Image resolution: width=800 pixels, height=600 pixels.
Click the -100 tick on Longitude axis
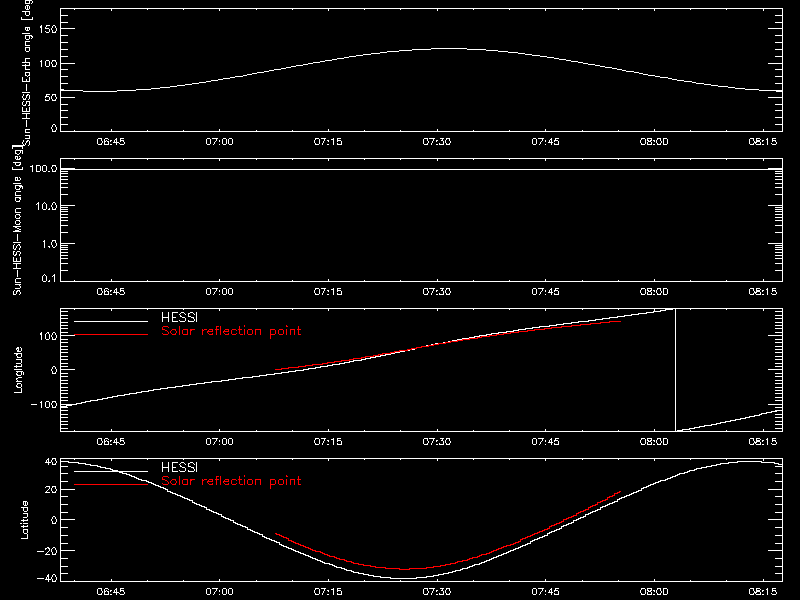[x=44, y=404]
